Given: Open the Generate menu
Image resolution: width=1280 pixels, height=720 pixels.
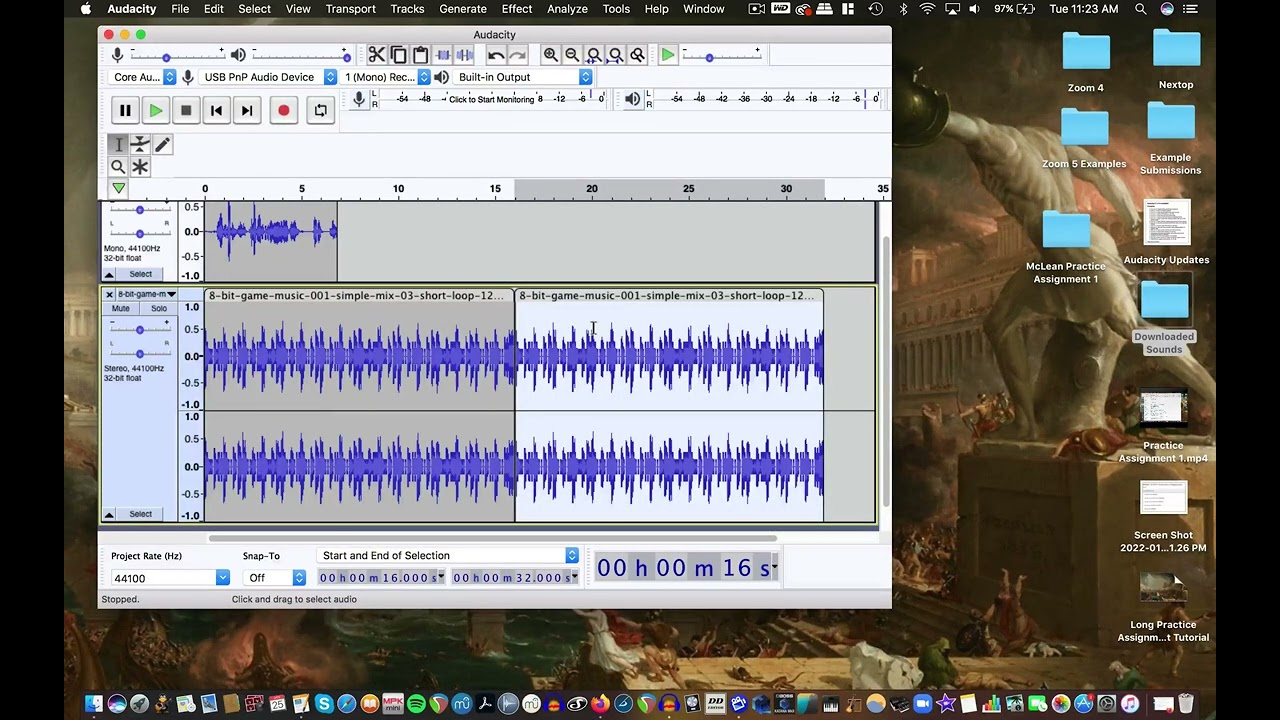Looking at the screenshot, I should click(463, 9).
